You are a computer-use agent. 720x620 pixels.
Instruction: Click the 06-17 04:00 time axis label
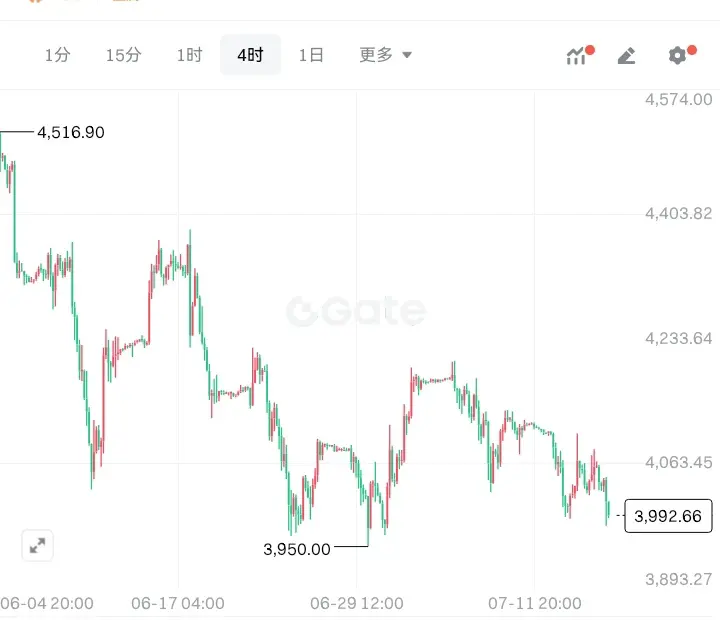[178, 603]
